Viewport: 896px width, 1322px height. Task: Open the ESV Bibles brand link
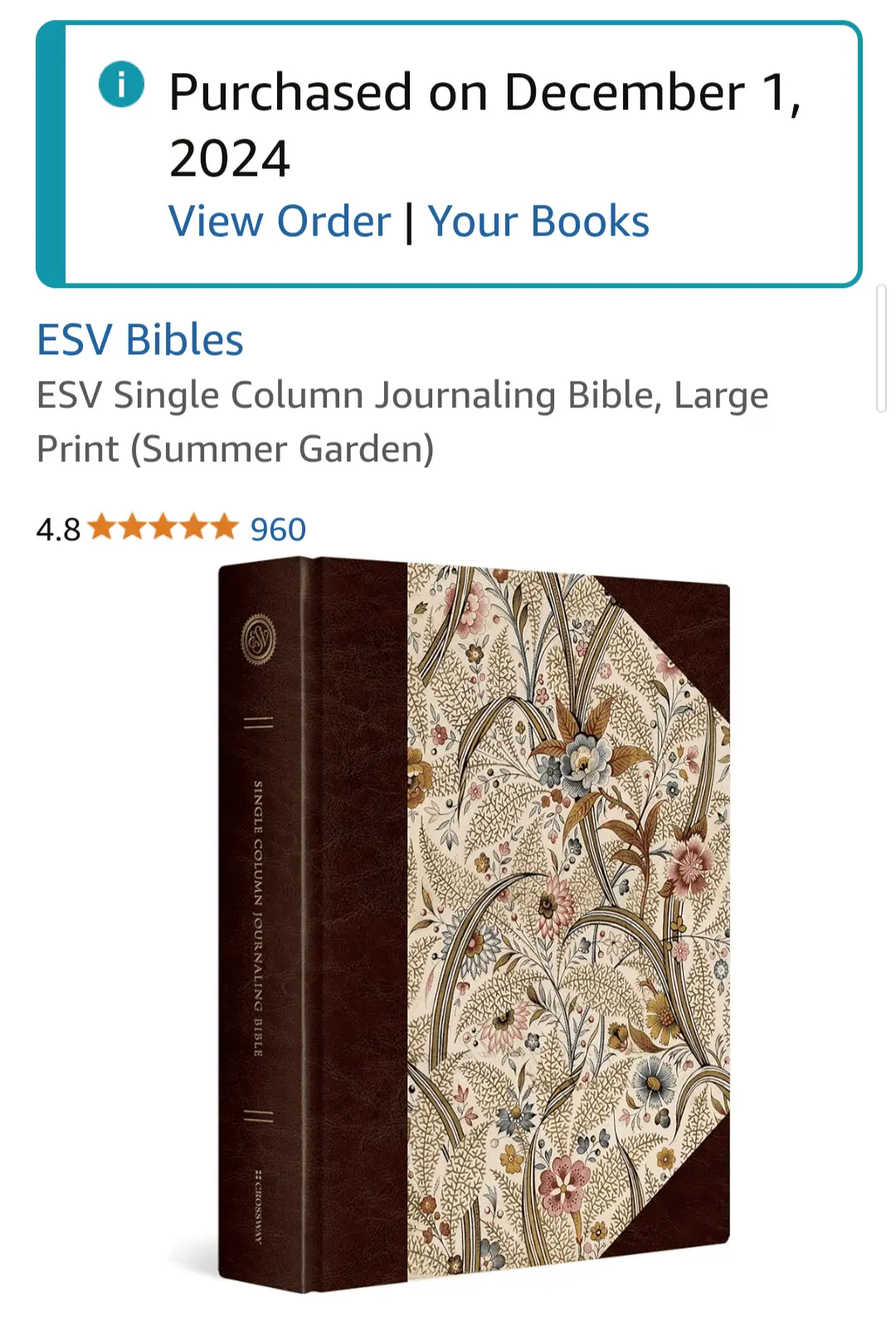(x=140, y=340)
